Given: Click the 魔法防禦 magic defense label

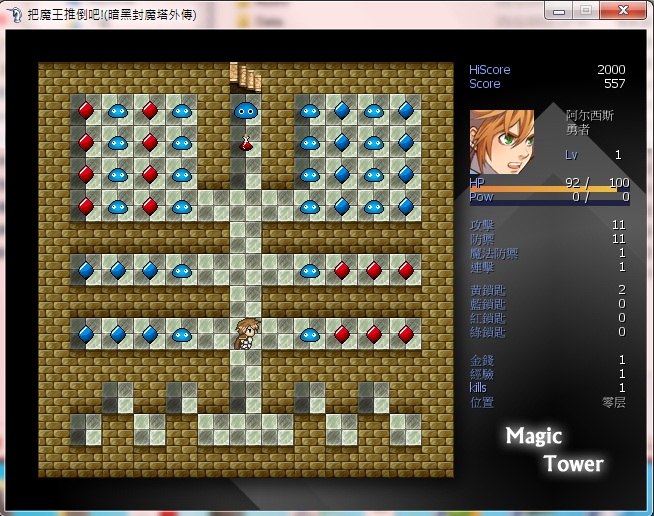Looking at the screenshot, I should tap(494, 253).
